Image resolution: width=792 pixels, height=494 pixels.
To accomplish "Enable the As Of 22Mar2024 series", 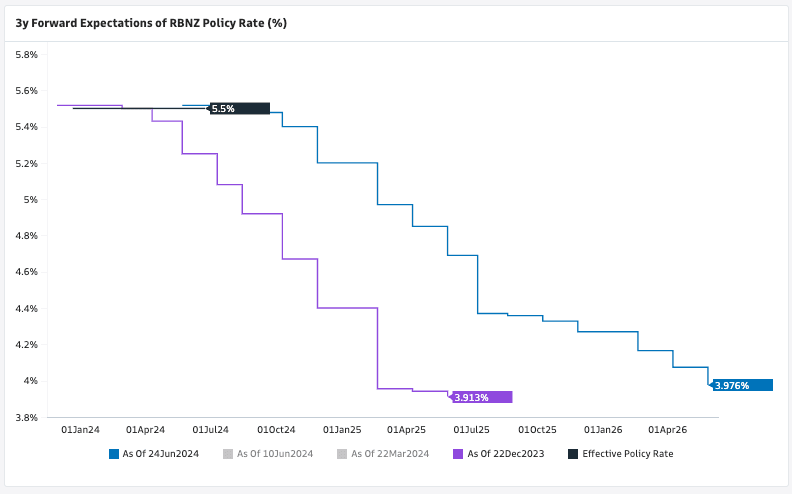I will (x=390, y=454).
